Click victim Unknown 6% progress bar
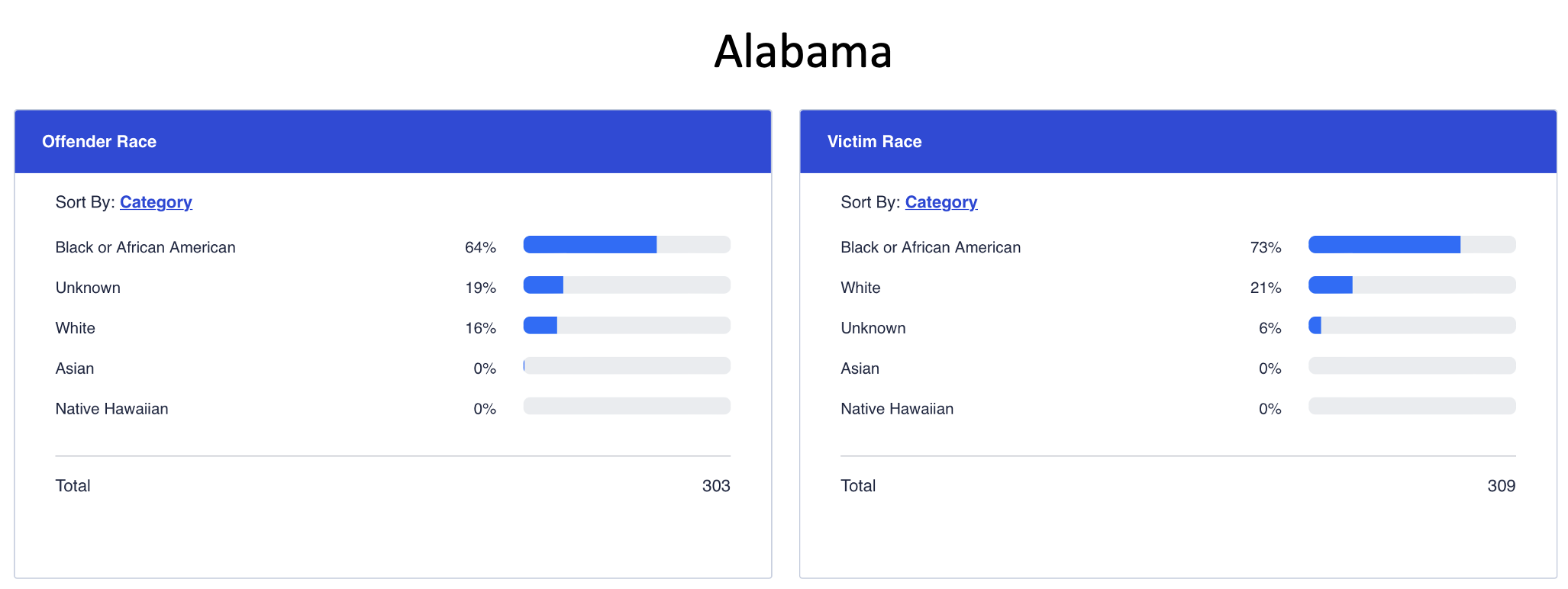 point(1412,326)
